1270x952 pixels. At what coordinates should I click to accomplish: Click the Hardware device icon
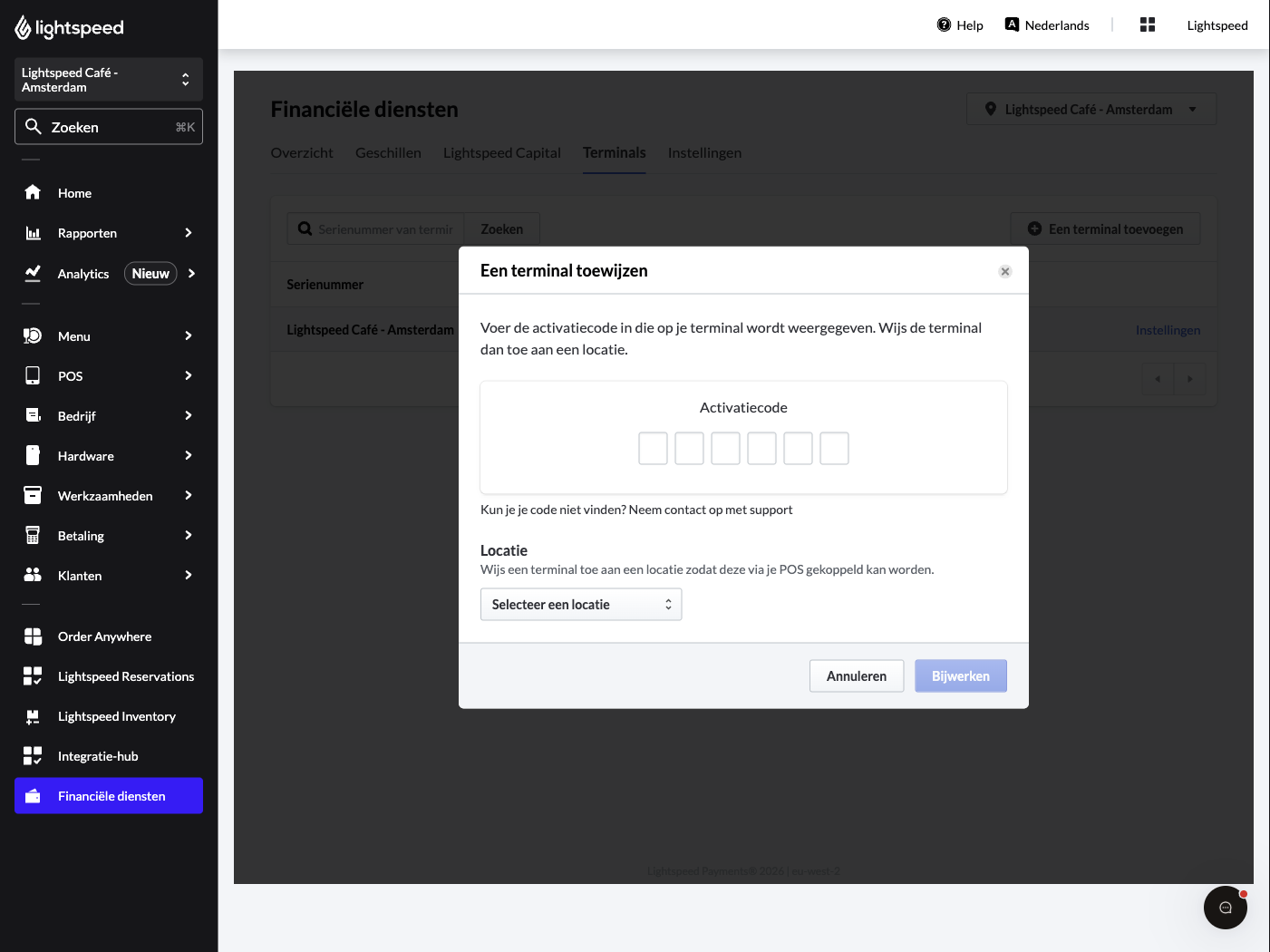(x=33, y=455)
